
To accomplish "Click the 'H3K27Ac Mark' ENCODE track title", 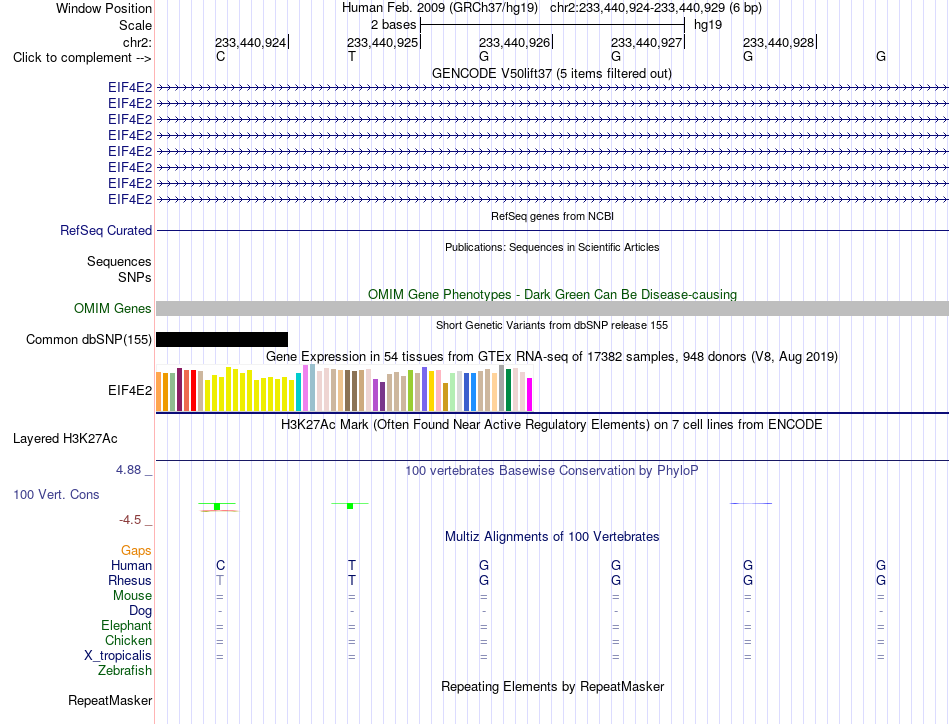I will tap(552, 424).
